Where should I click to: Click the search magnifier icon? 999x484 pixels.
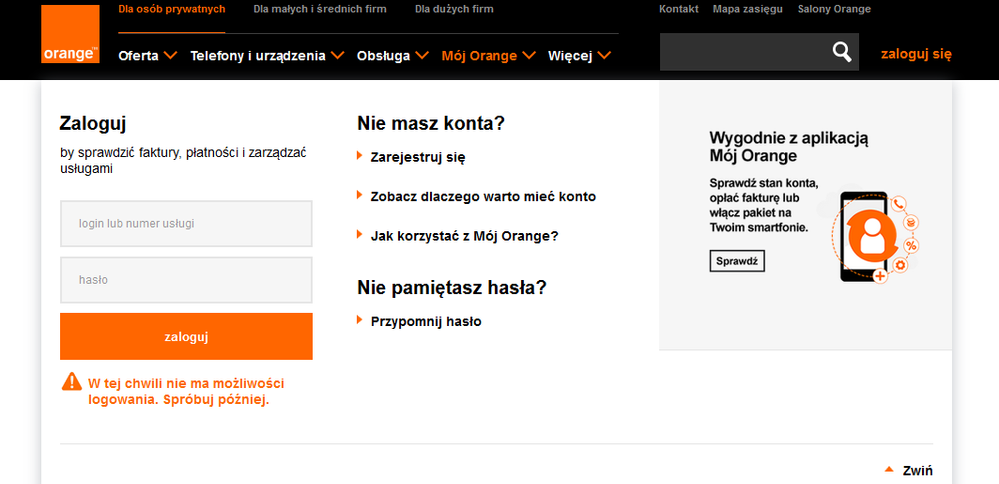[842, 52]
